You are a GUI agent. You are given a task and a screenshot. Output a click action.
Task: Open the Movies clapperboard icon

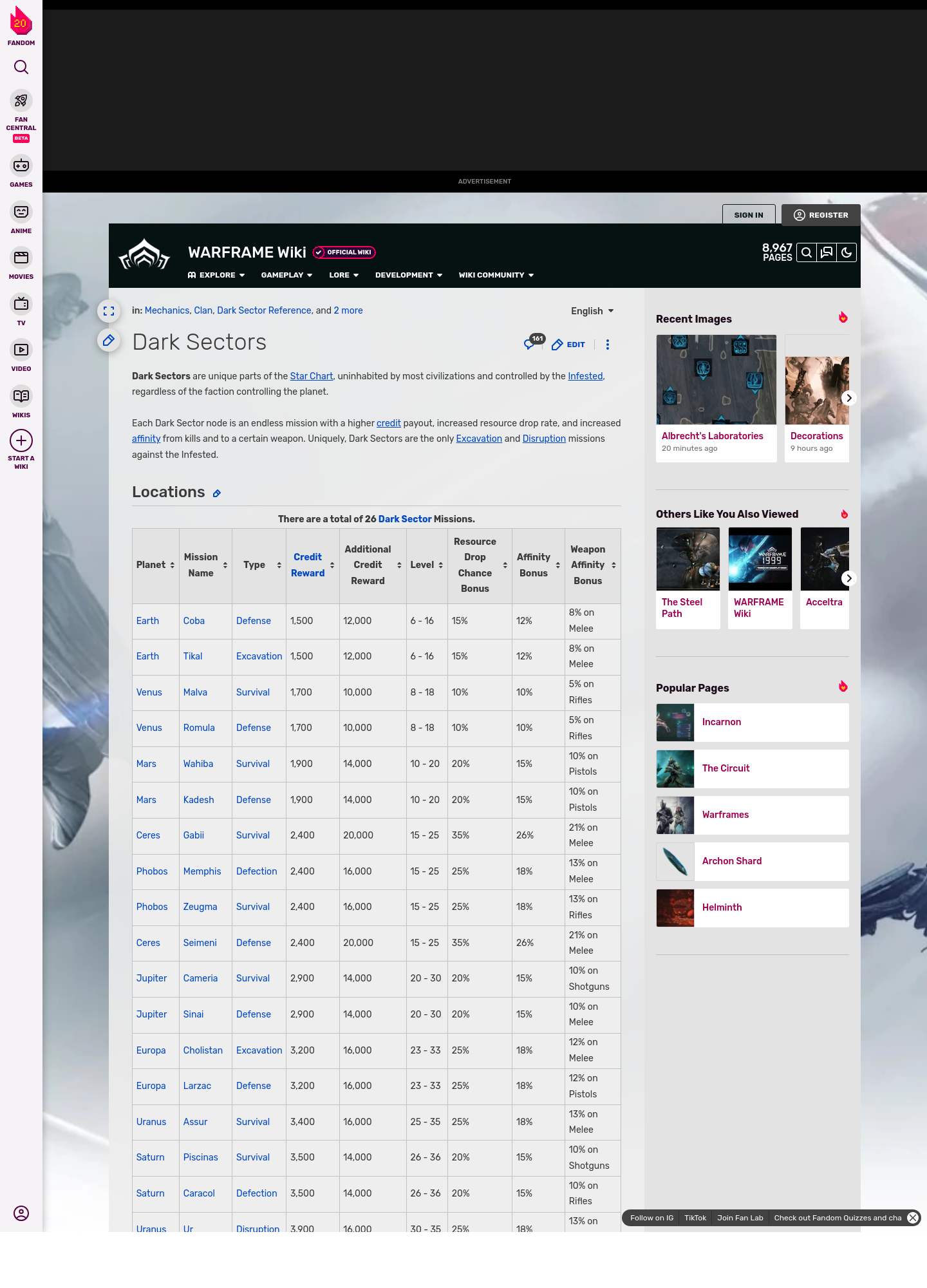21,258
